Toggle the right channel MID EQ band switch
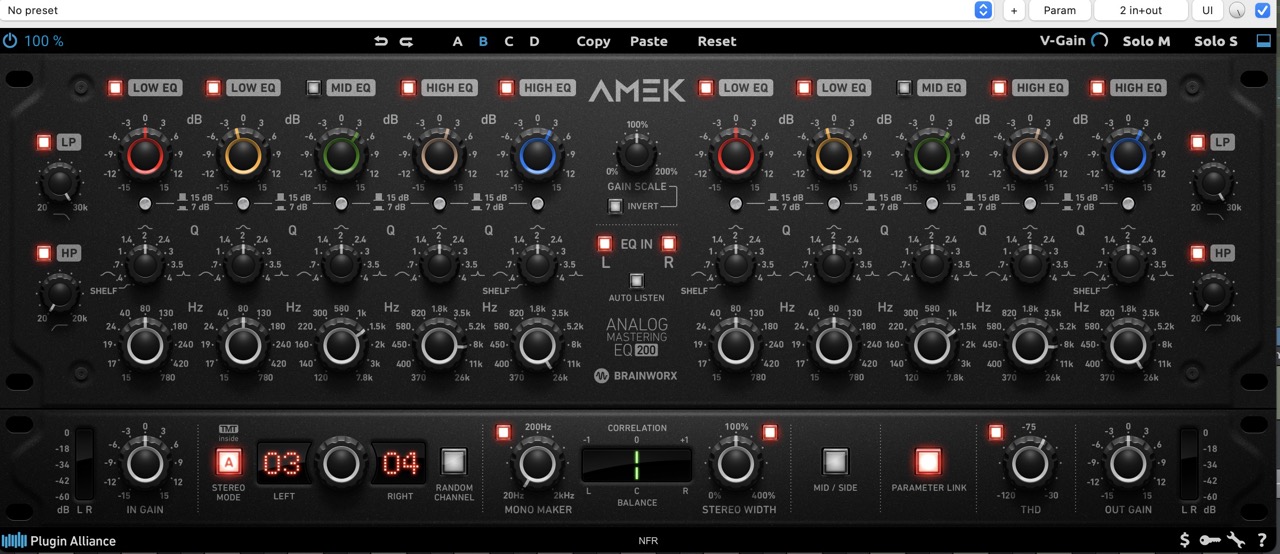Screen dimensions: 1280x554 coord(904,87)
